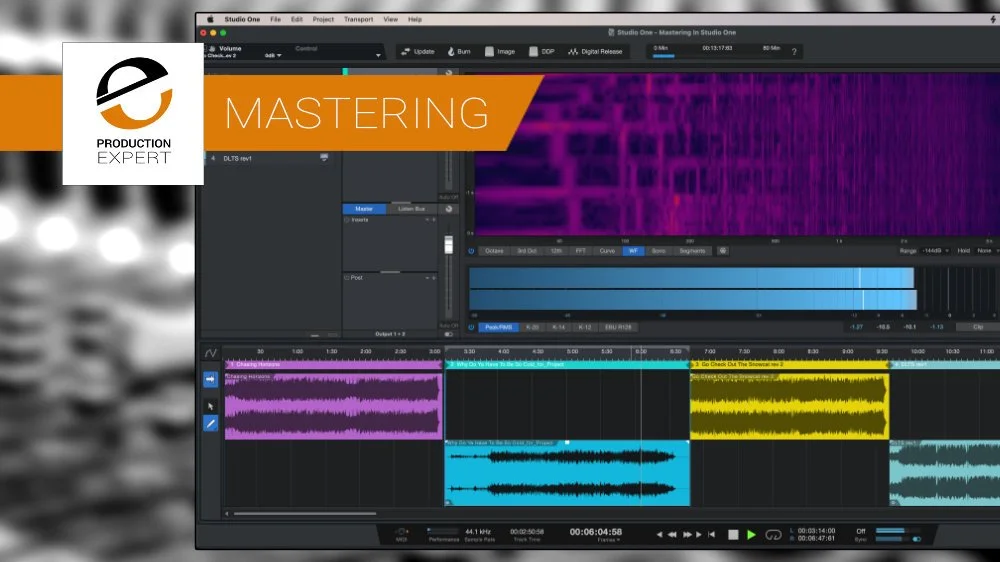Open the View menu
Screen dimensions: 1000x562
[390, 19]
